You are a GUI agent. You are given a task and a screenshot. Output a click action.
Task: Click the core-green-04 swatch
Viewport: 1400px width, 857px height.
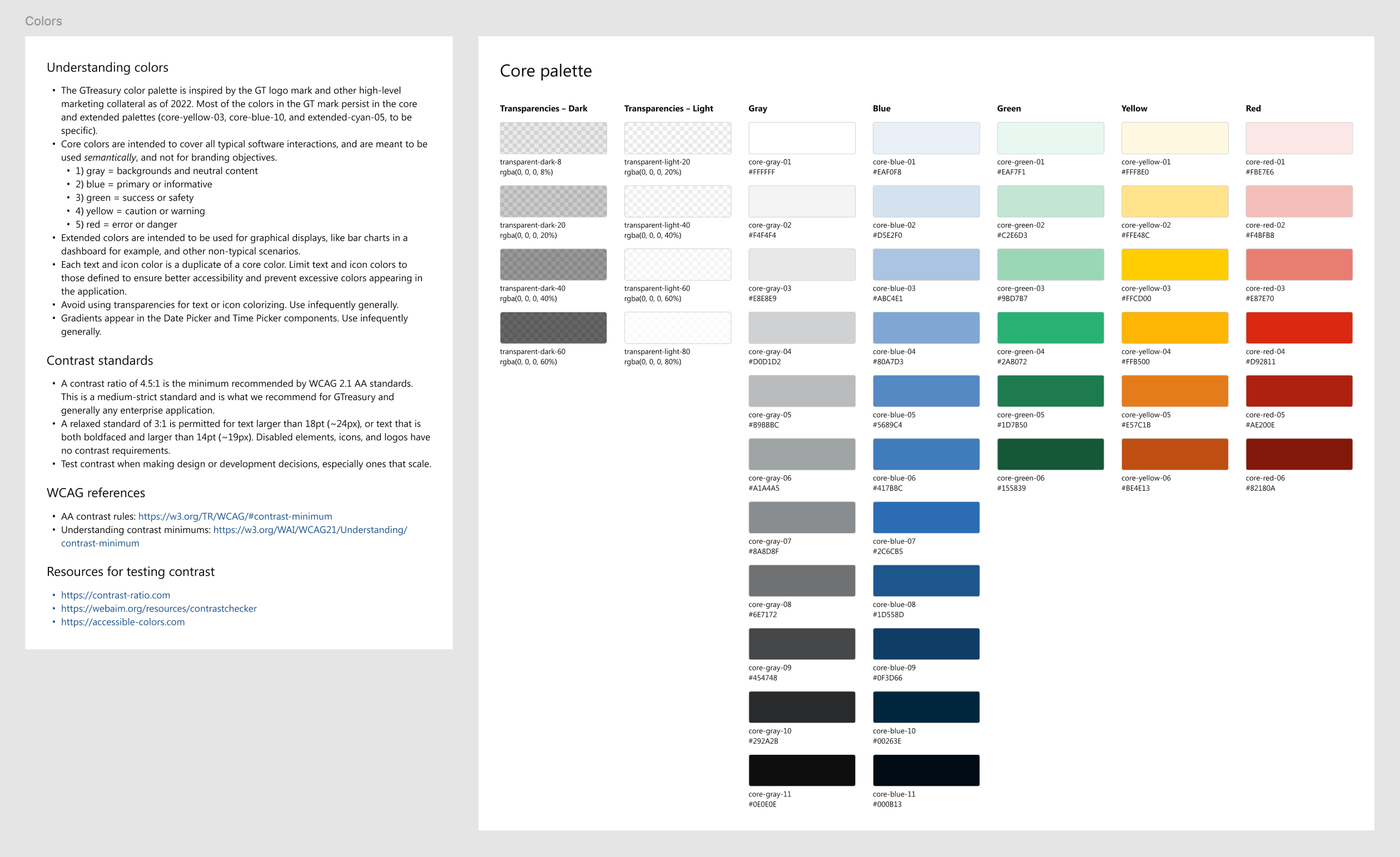[1051, 328]
